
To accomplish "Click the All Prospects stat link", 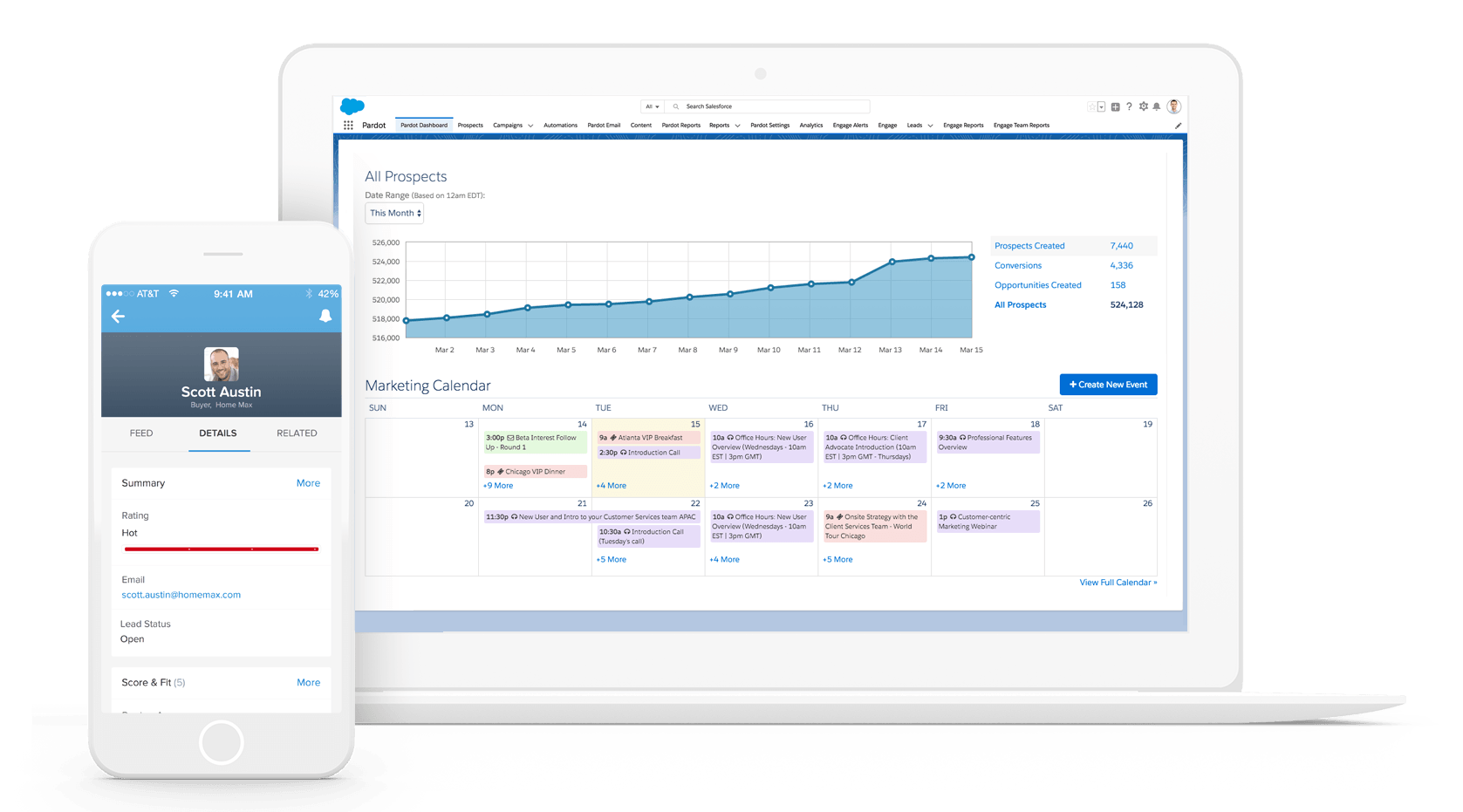I will (1021, 304).
